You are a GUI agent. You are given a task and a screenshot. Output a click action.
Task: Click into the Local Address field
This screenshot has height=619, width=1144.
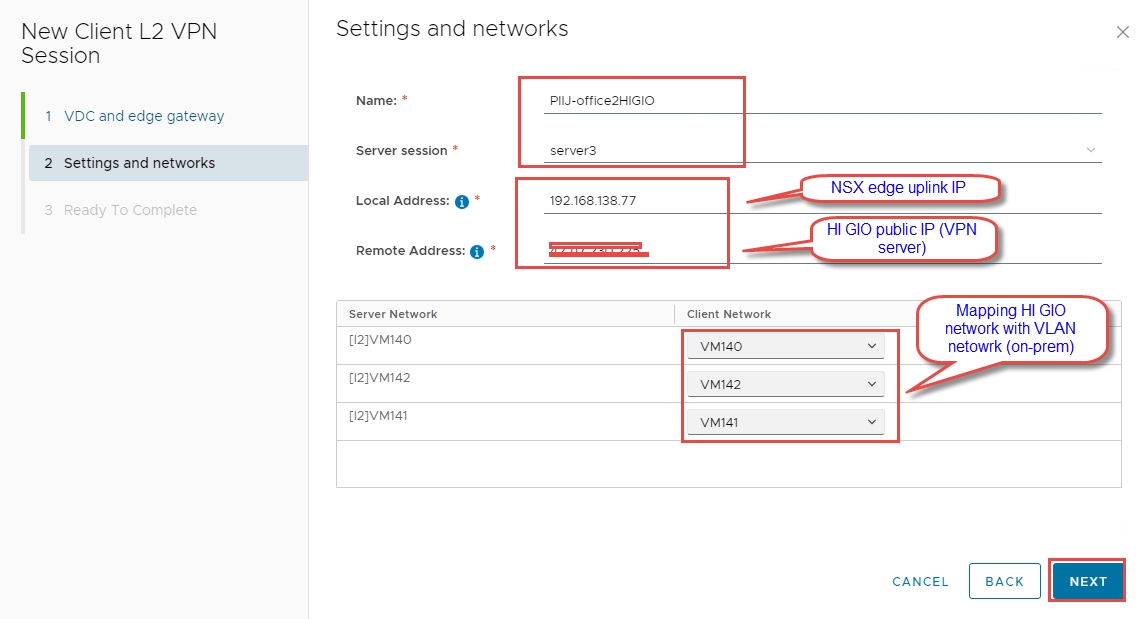point(822,201)
